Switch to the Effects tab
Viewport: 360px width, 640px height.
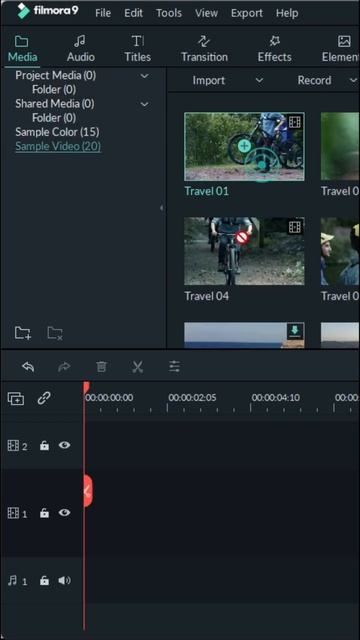pyautogui.click(x=274, y=49)
